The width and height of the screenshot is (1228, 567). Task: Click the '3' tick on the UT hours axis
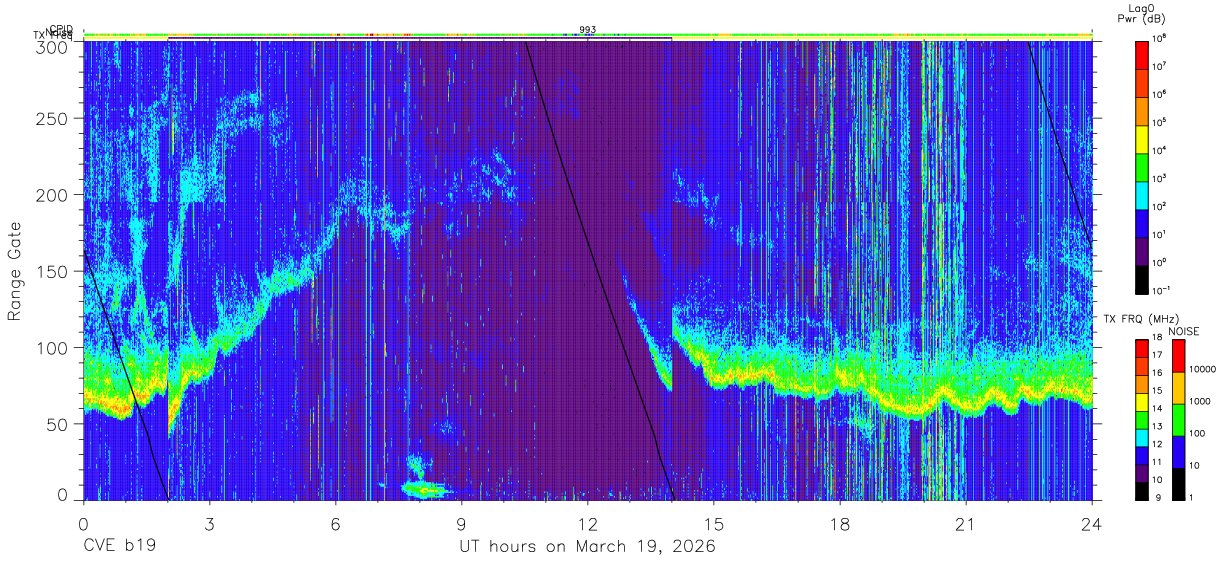(x=210, y=524)
